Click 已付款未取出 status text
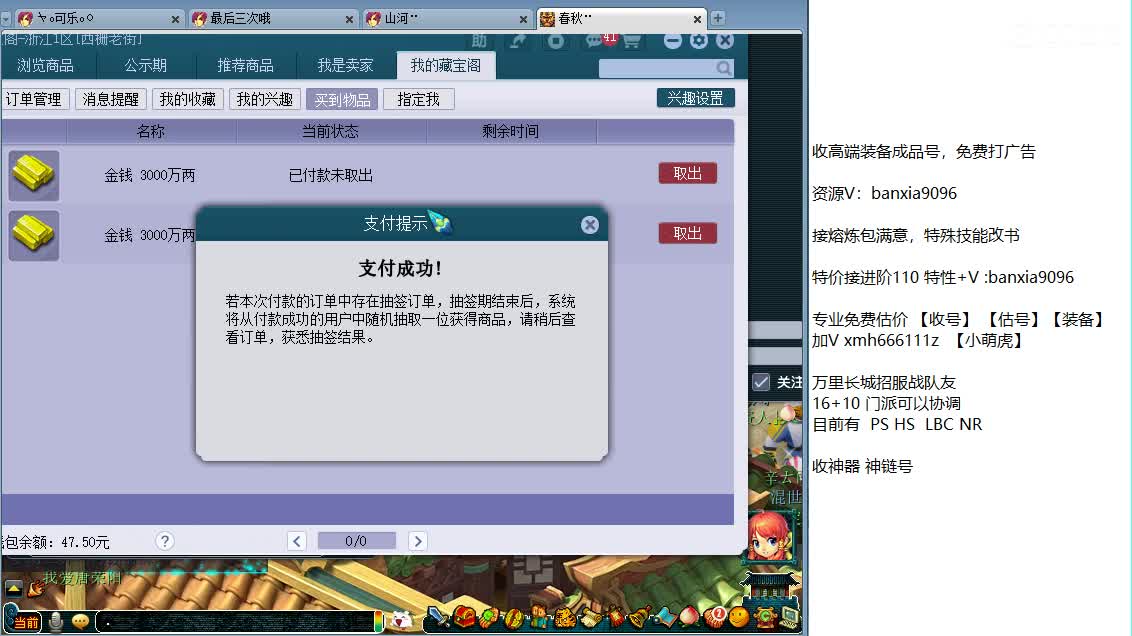Screen dimensions: 1132x636 pos(331,175)
